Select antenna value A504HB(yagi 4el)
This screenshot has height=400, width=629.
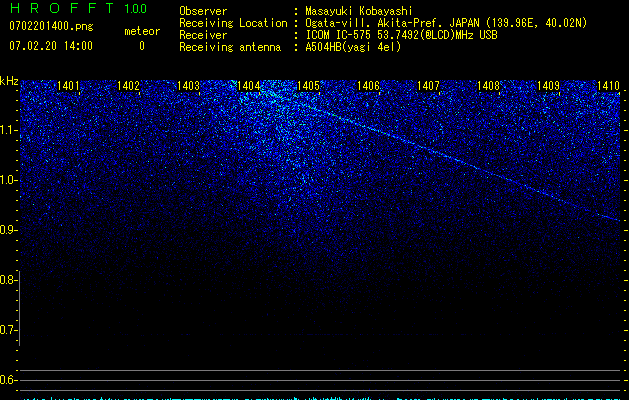click(x=353, y=47)
